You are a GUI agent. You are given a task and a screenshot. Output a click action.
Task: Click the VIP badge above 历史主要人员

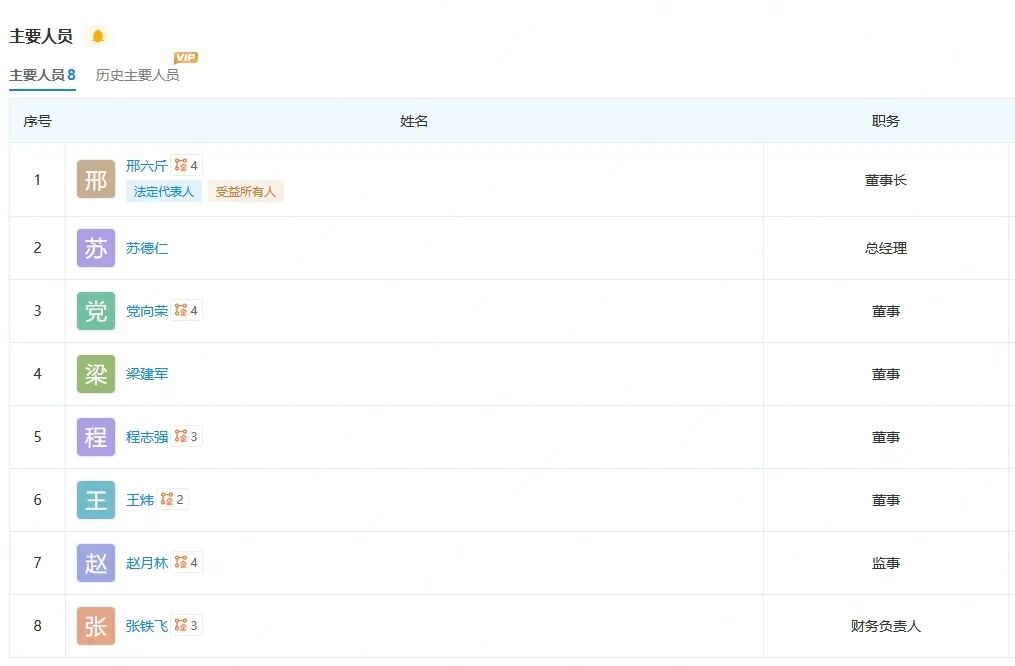click(186, 58)
